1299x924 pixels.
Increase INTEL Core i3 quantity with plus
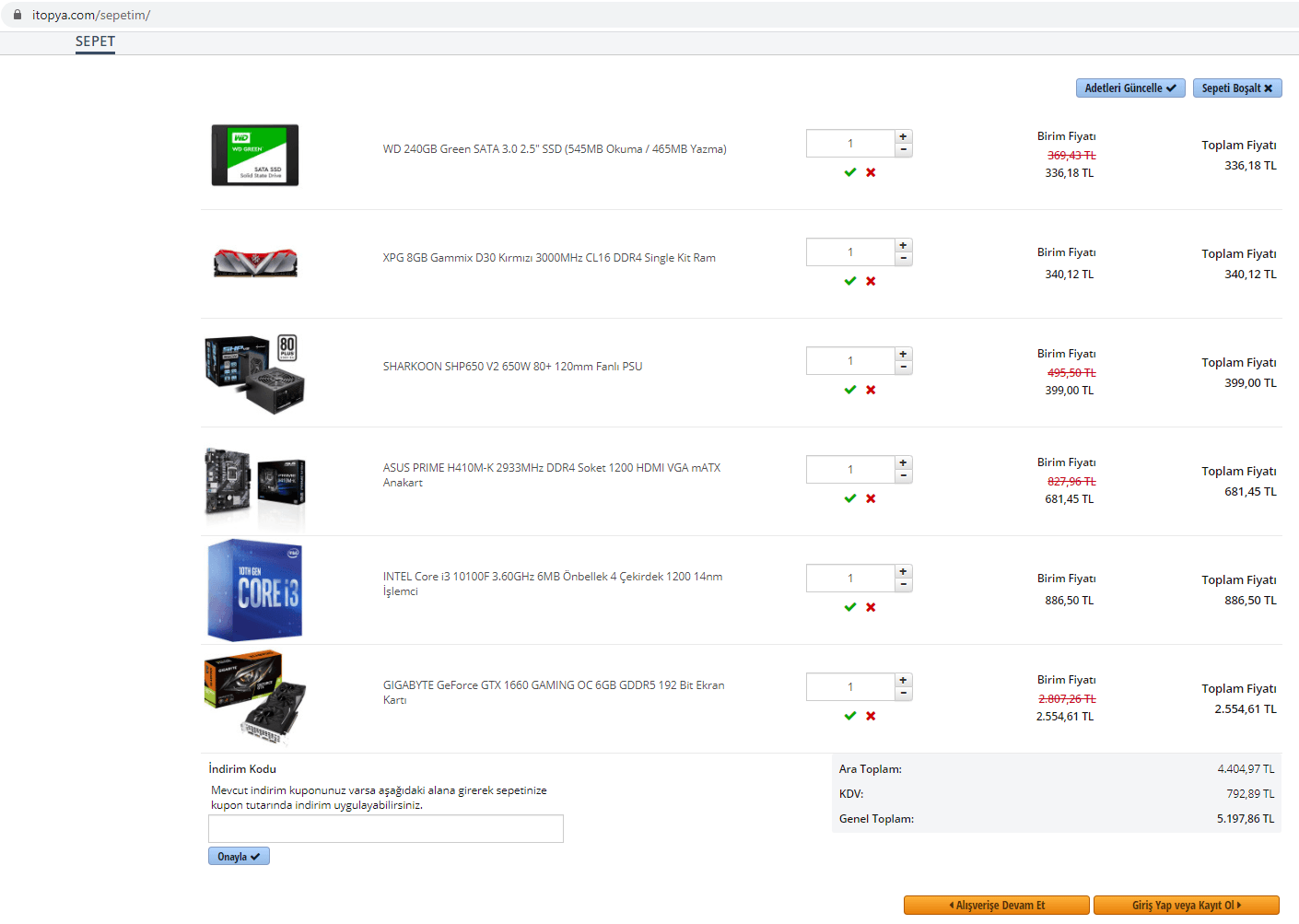tap(904, 571)
